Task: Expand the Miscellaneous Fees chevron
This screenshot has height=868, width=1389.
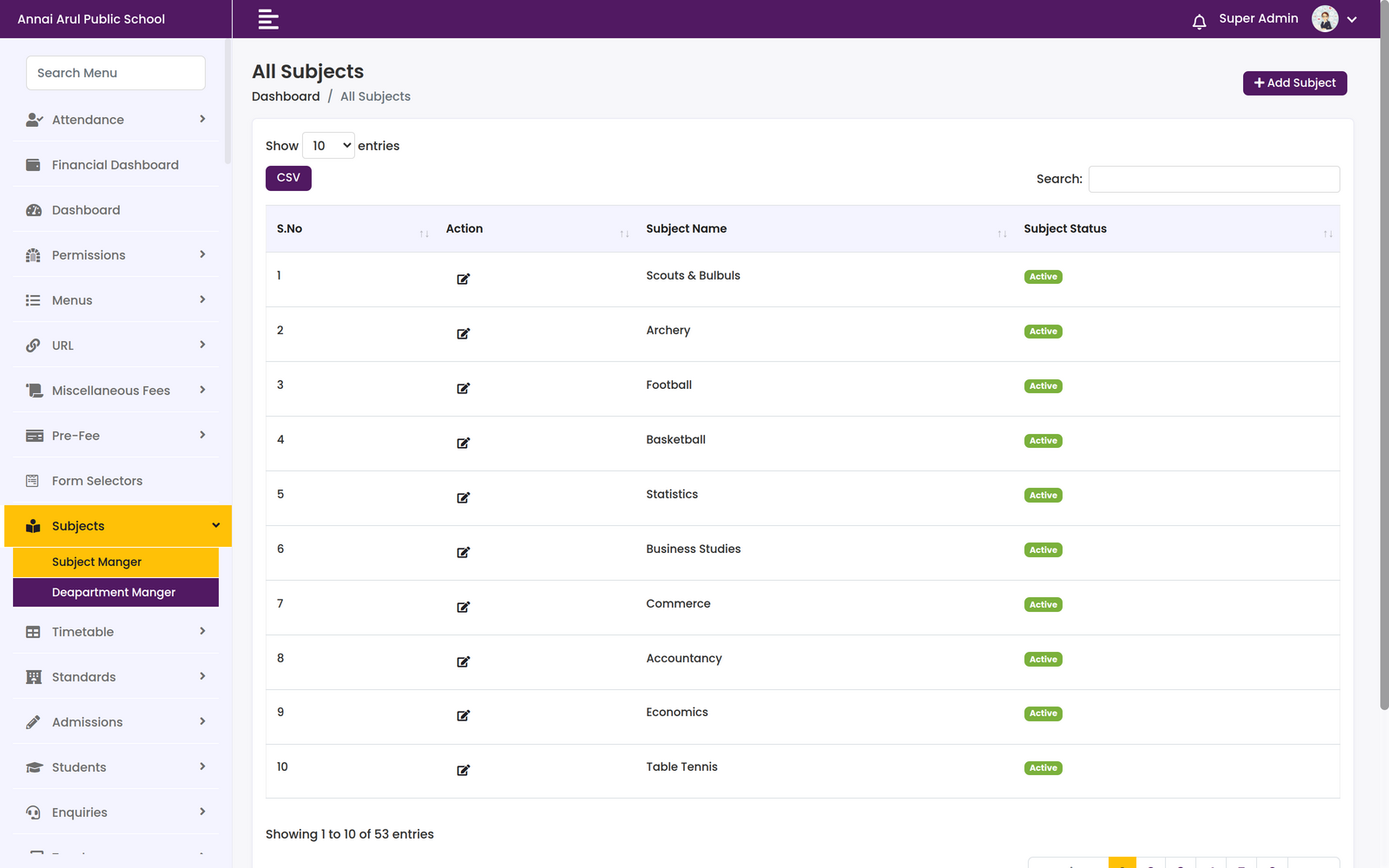Action: click(x=202, y=390)
